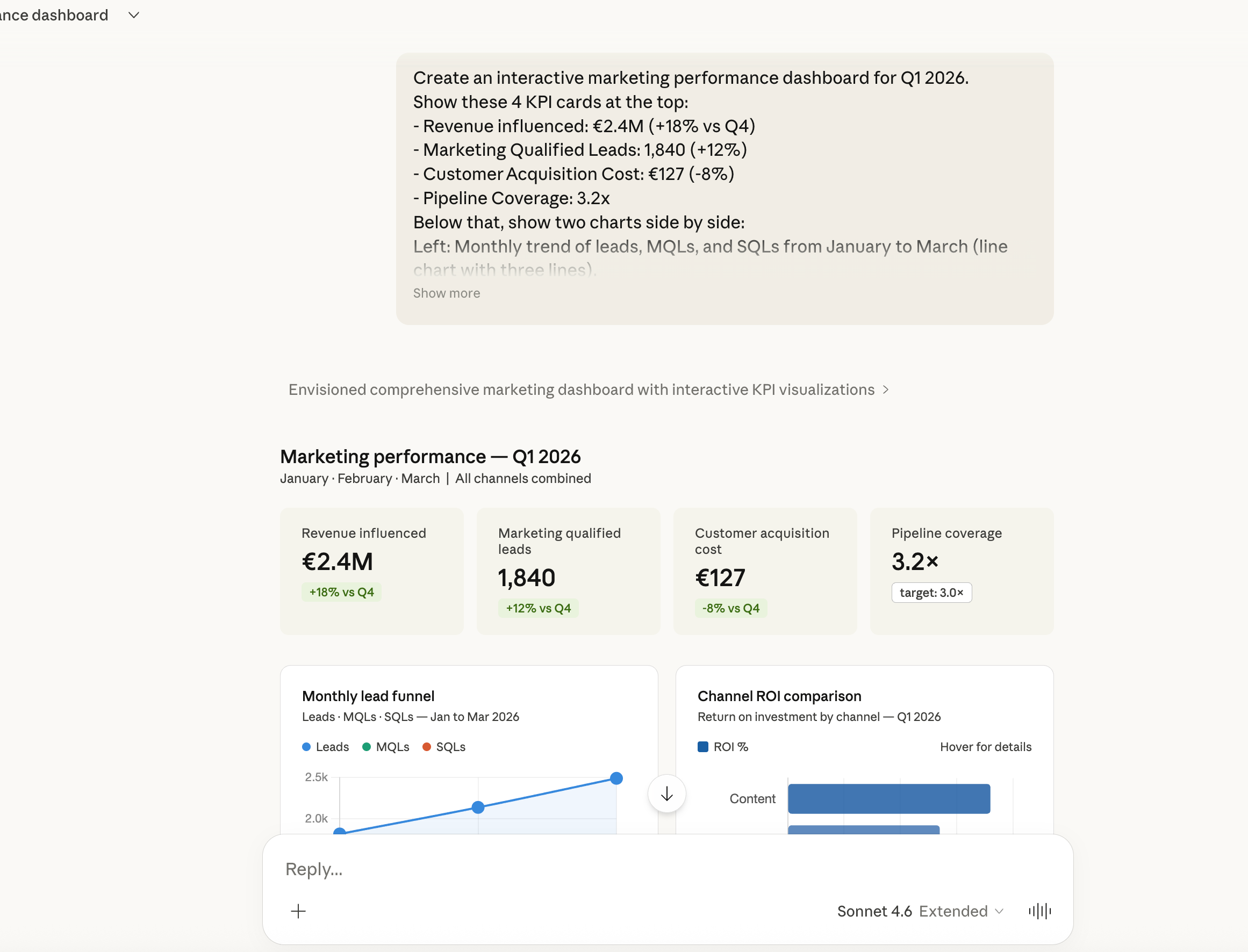1248x952 pixels.
Task: Click the plus attachment icon
Action: (298, 911)
